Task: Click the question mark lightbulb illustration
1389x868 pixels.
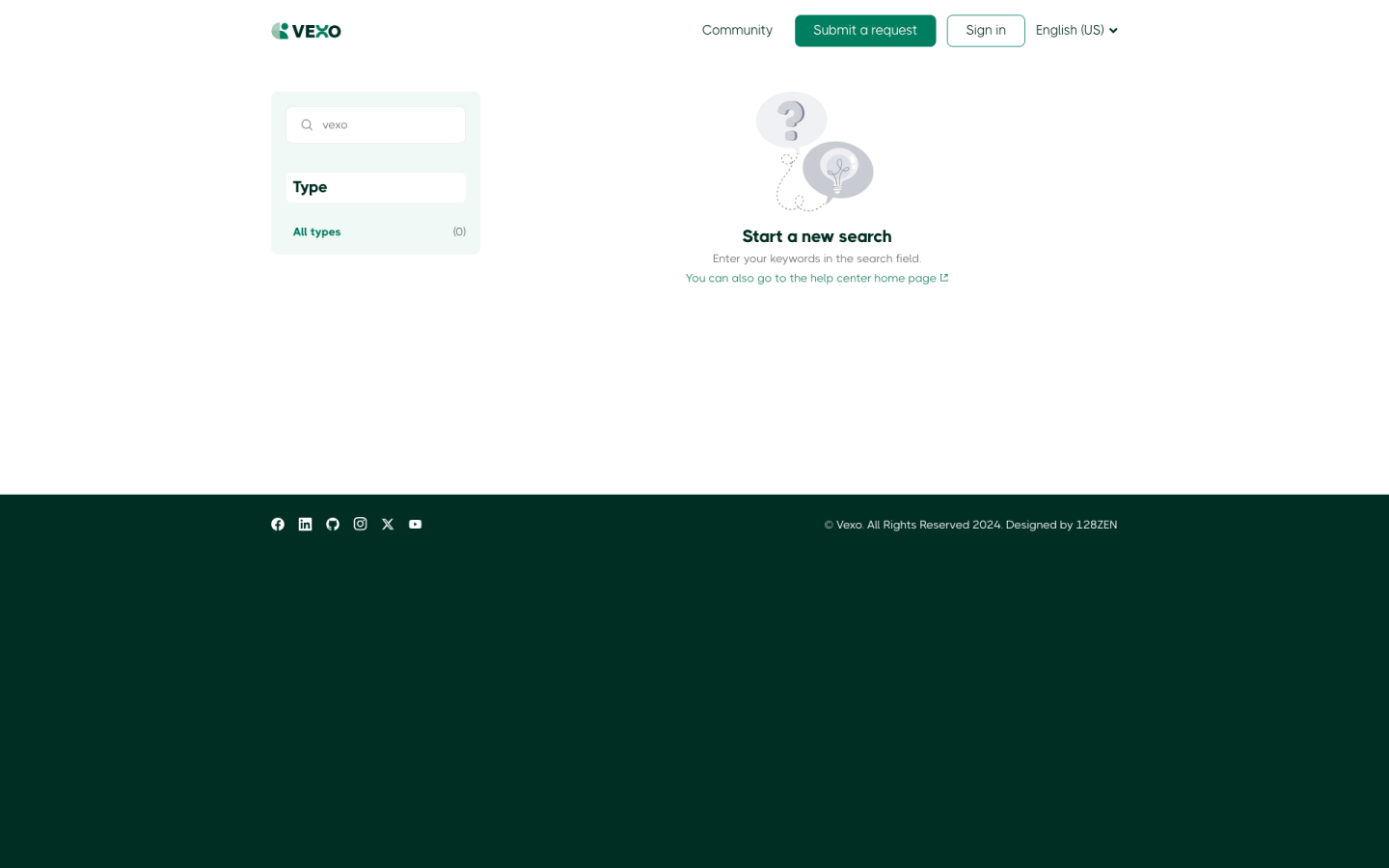Action: click(815, 151)
